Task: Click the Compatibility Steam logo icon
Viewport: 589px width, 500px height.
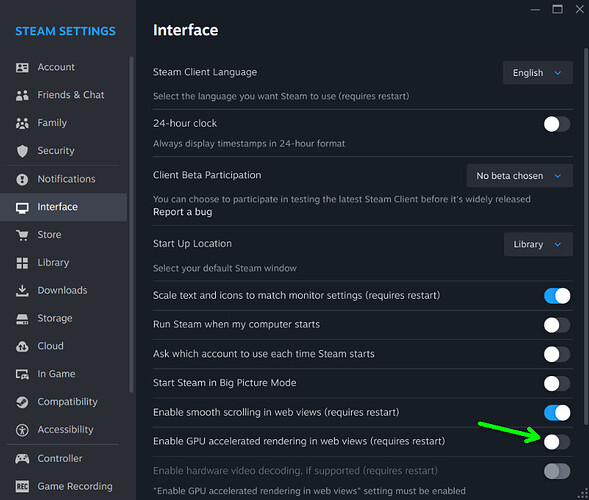Action: [x=22, y=402]
